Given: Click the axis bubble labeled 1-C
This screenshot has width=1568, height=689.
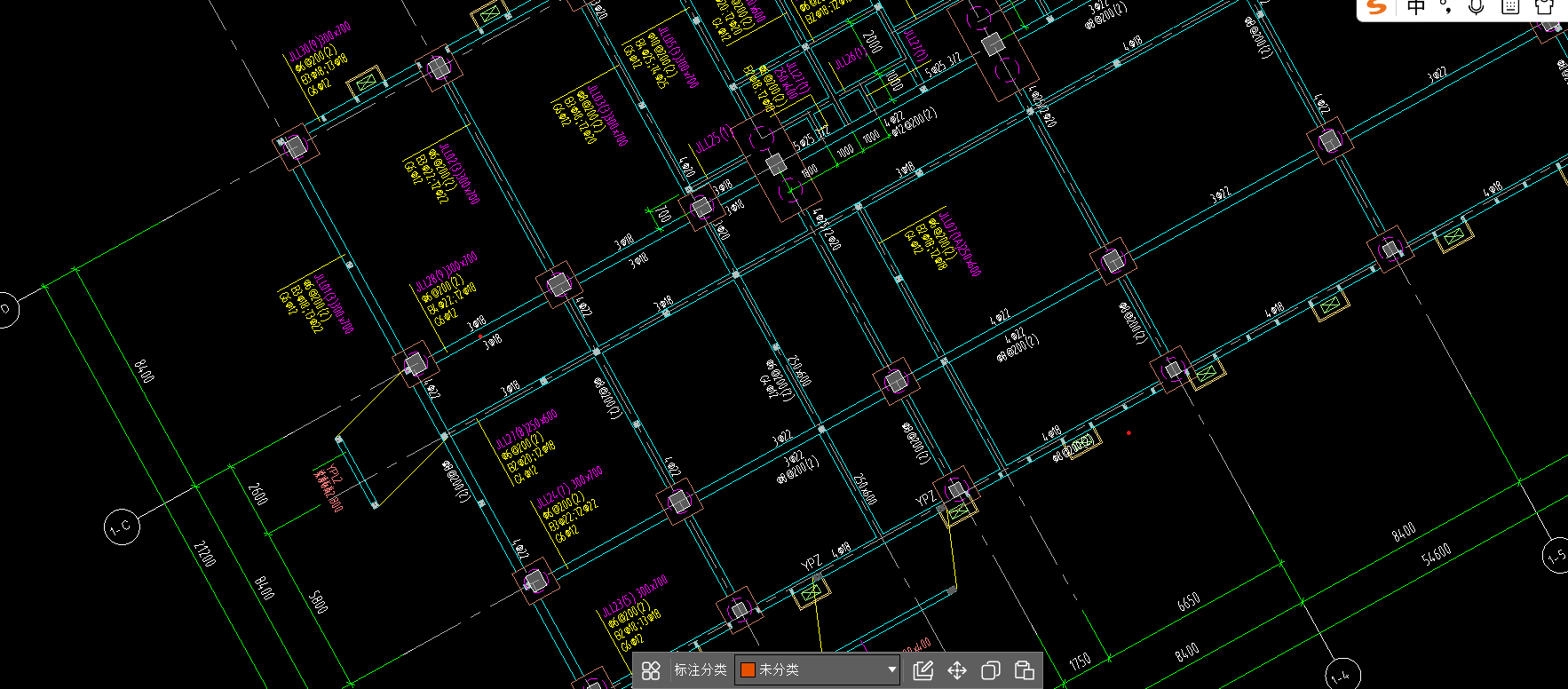Looking at the screenshot, I should pyautogui.click(x=122, y=527).
